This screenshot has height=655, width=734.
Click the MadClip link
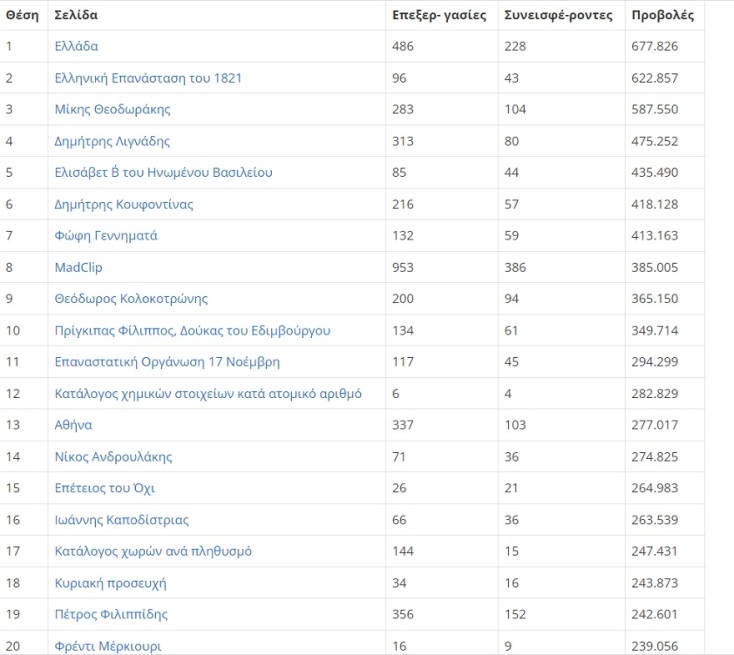pos(78,267)
